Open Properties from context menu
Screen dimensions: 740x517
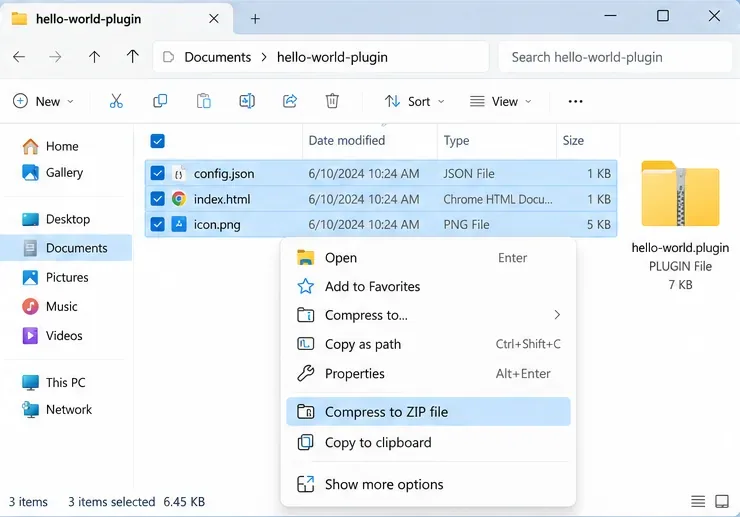point(428,373)
